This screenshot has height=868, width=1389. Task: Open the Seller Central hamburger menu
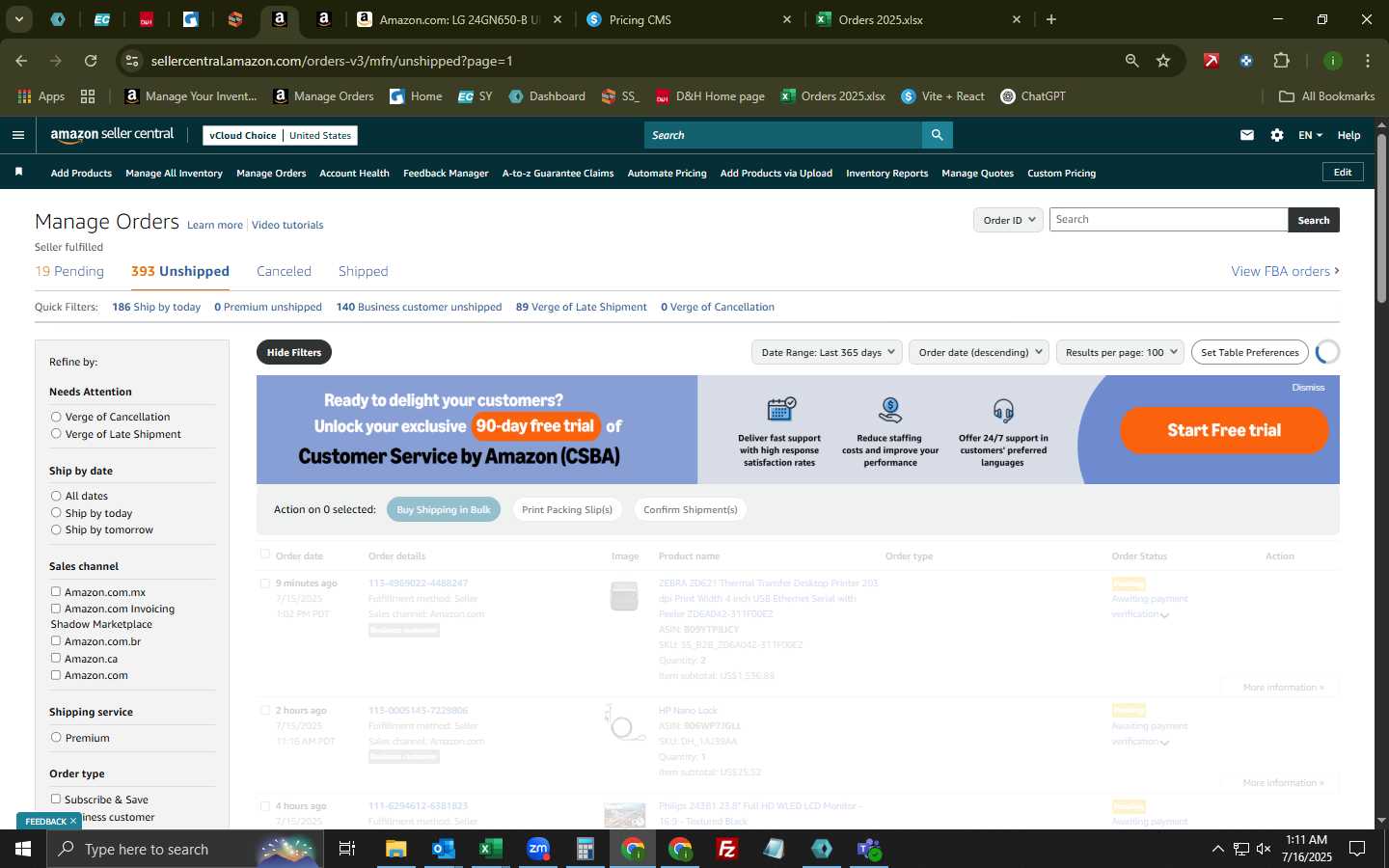[x=17, y=135]
